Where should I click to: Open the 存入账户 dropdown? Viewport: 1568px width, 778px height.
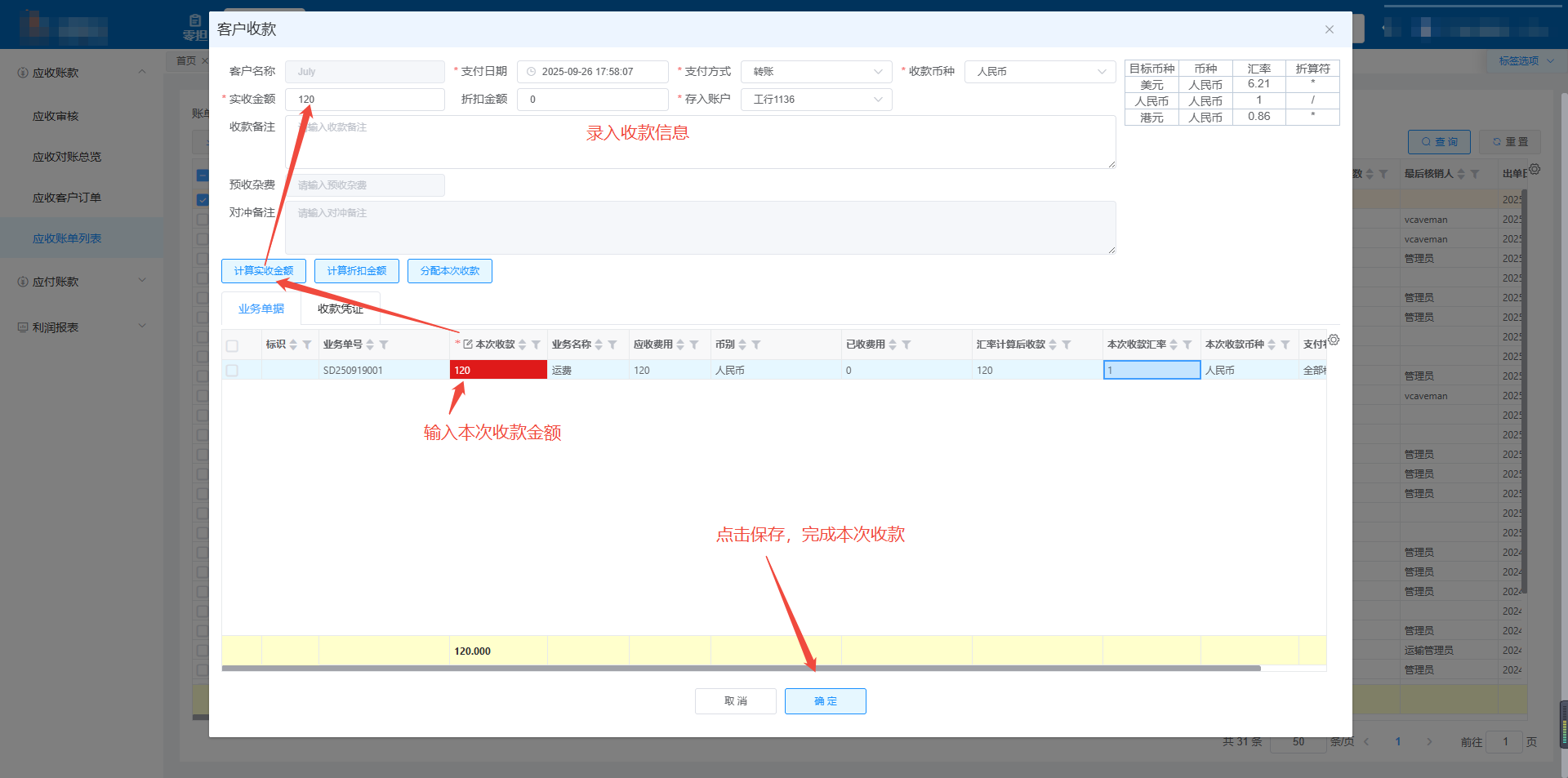816,100
